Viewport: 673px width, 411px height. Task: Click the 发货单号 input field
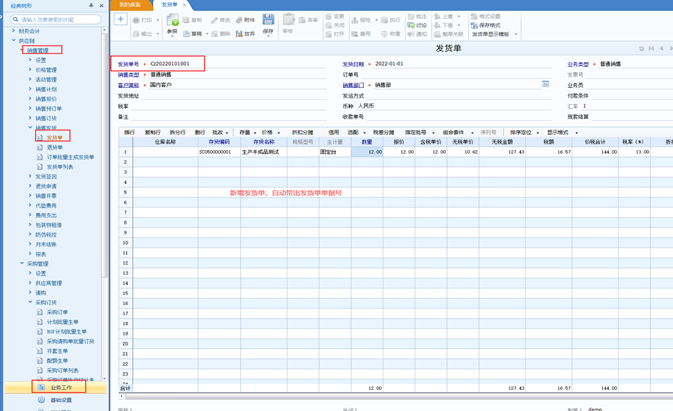(x=237, y=64)
